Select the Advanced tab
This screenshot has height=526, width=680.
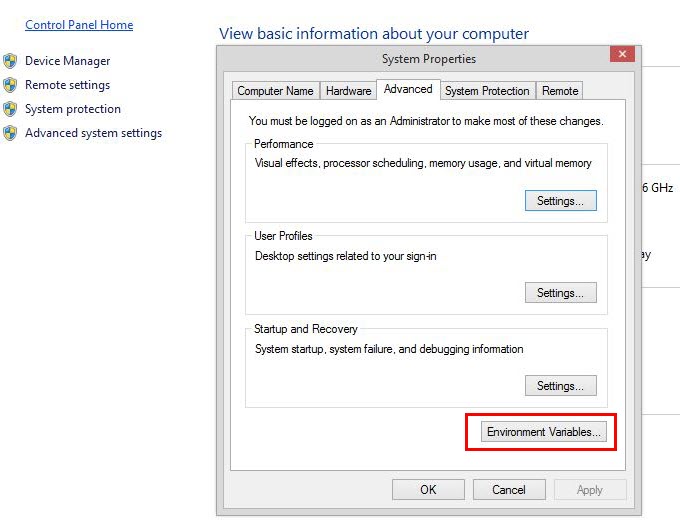coord(408,90)
